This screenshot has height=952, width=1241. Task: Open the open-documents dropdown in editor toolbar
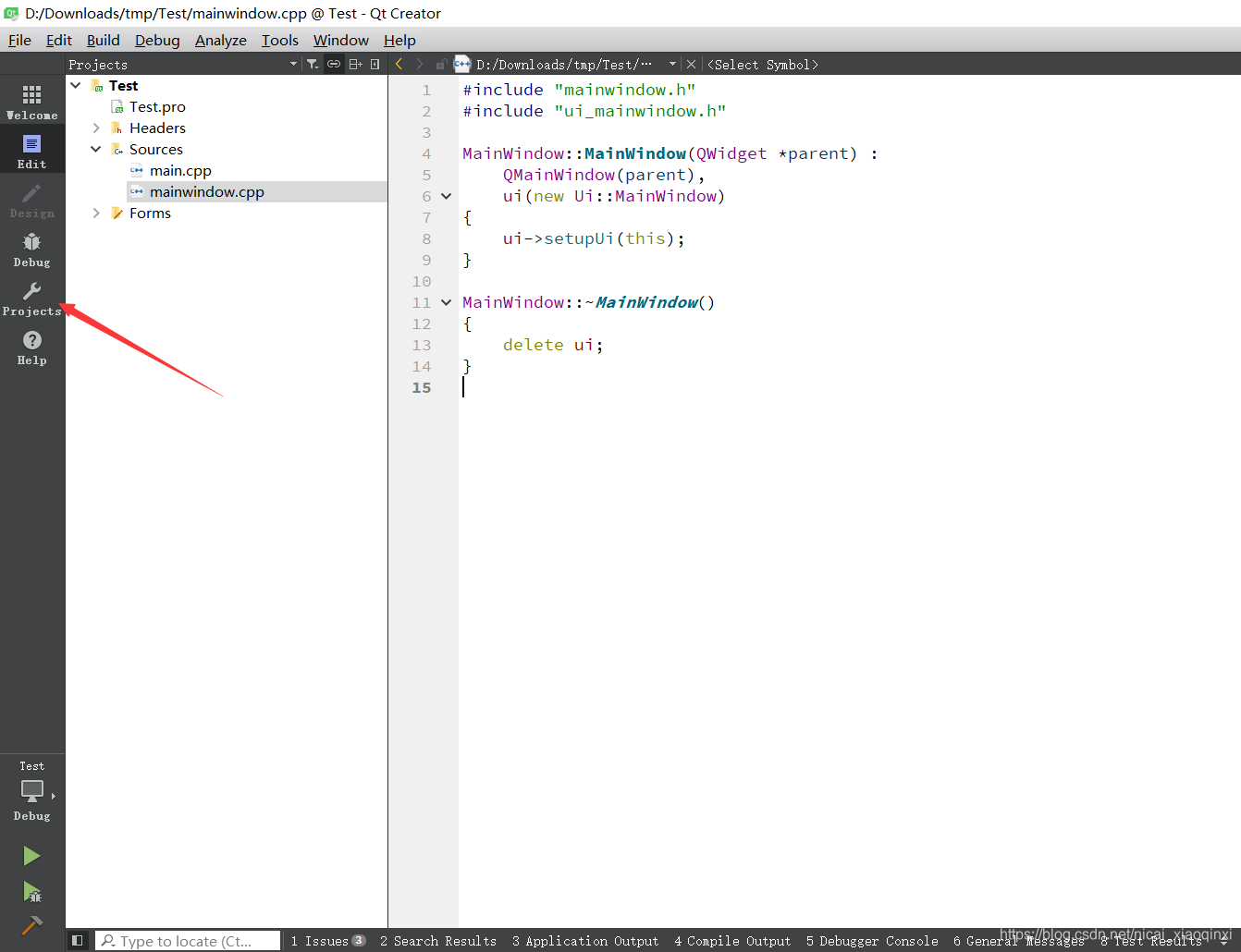point(672,64)
